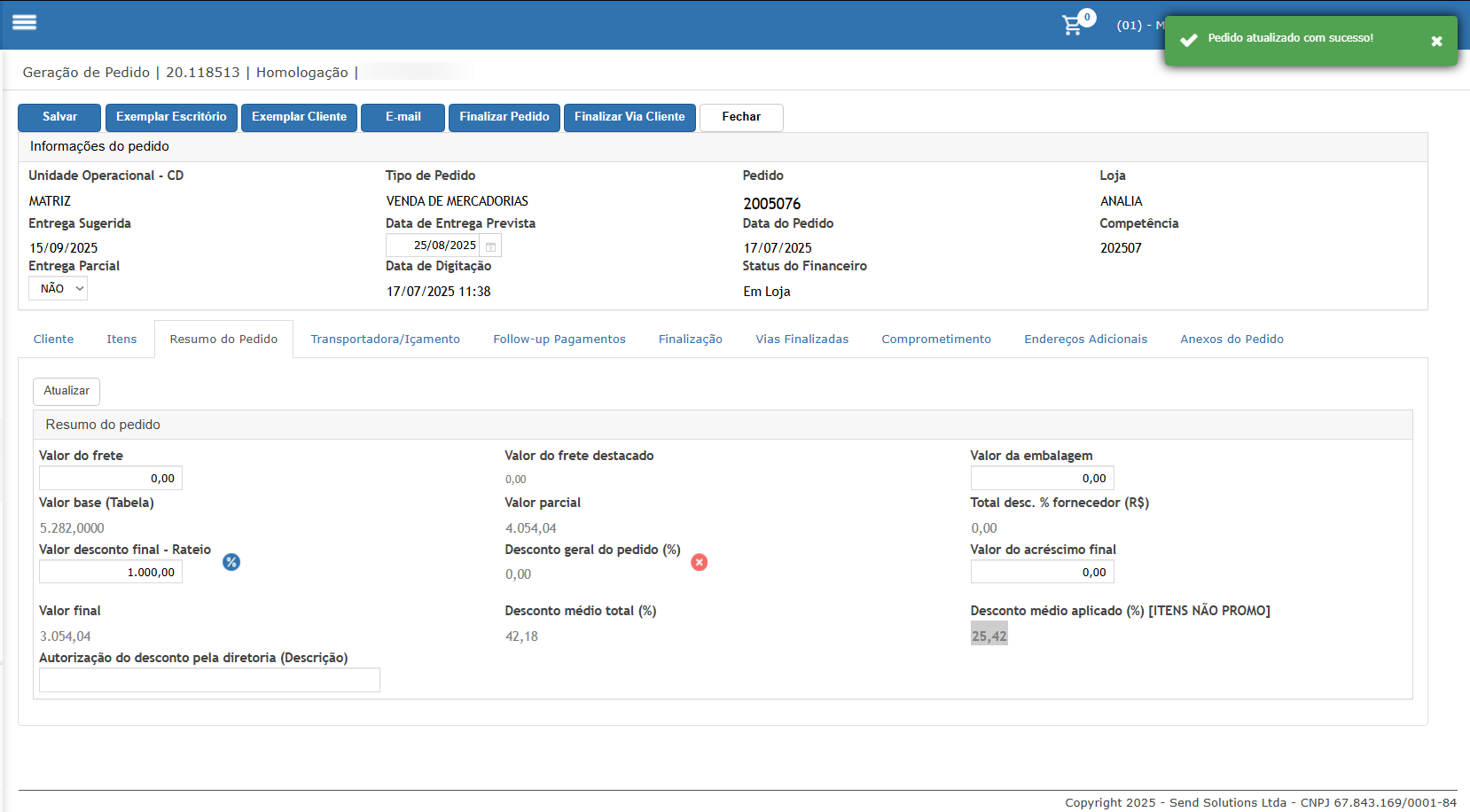
Task: Open the Transportadora/Içamento tab
Action: click(x=385, y=340)
